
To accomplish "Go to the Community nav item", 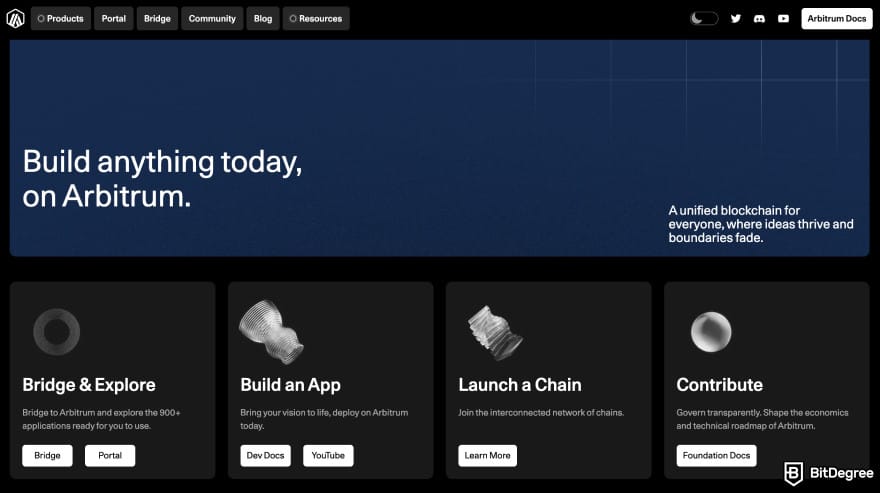I will tap(212, 19).
